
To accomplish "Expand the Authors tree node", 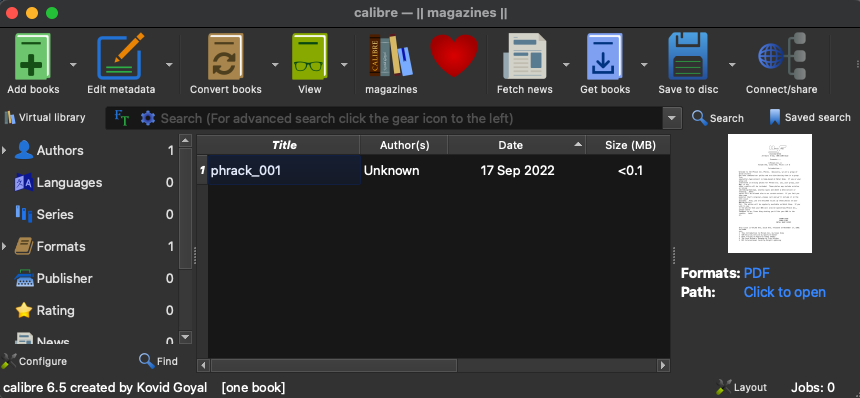I will click(4, 150).
